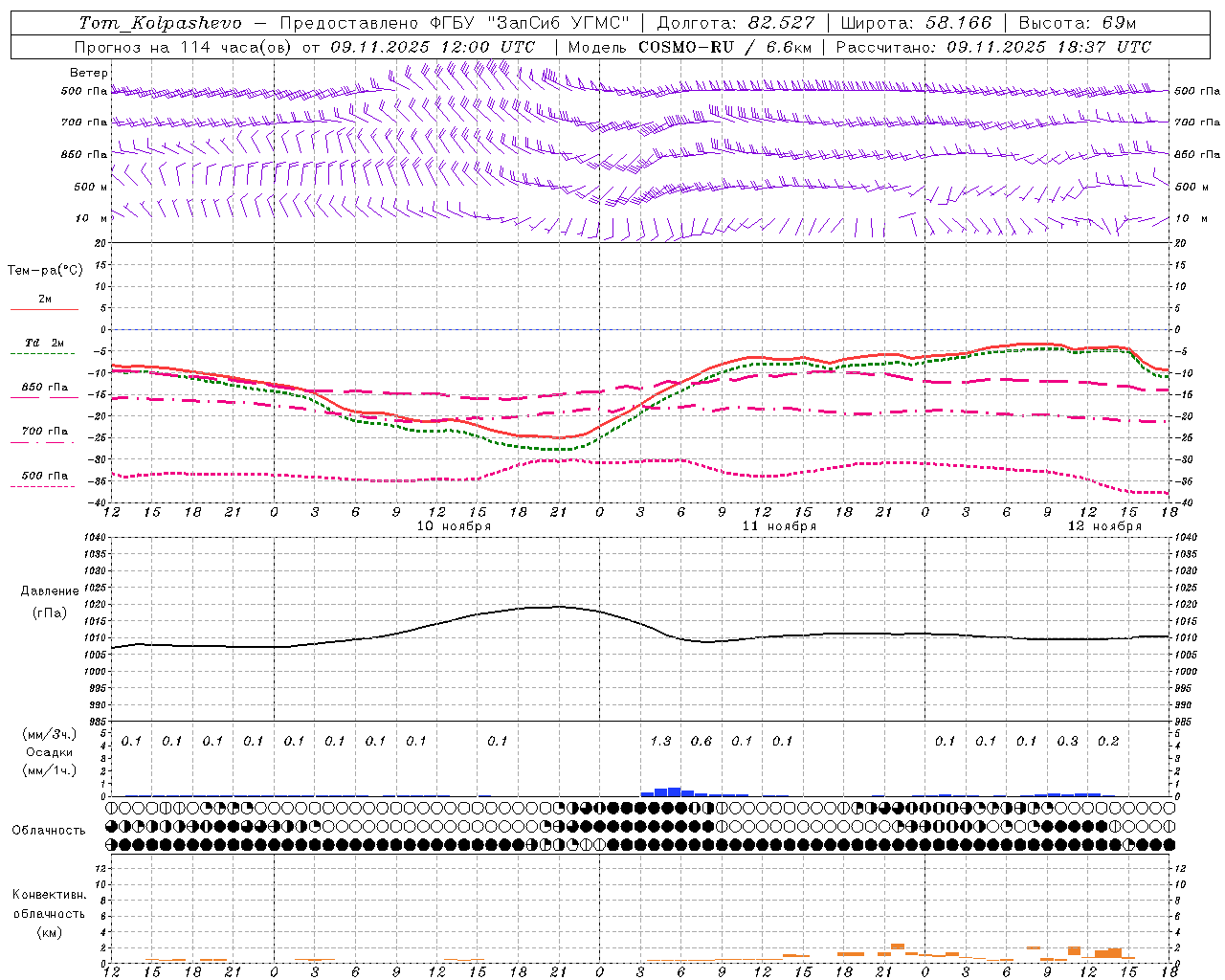Click the 0.2 precipitation amount value
The width and height of the screenshot is (1225, 980).
[x=1108, y=741]
